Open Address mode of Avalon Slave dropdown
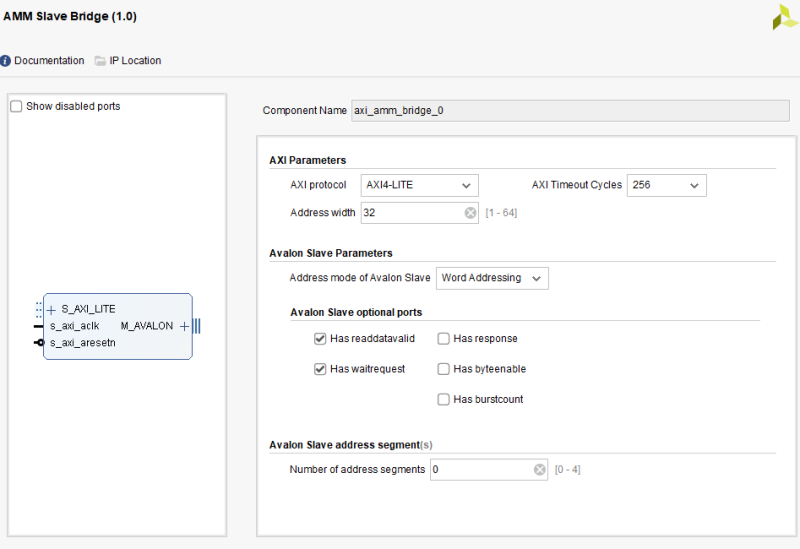 pos(492,278)
